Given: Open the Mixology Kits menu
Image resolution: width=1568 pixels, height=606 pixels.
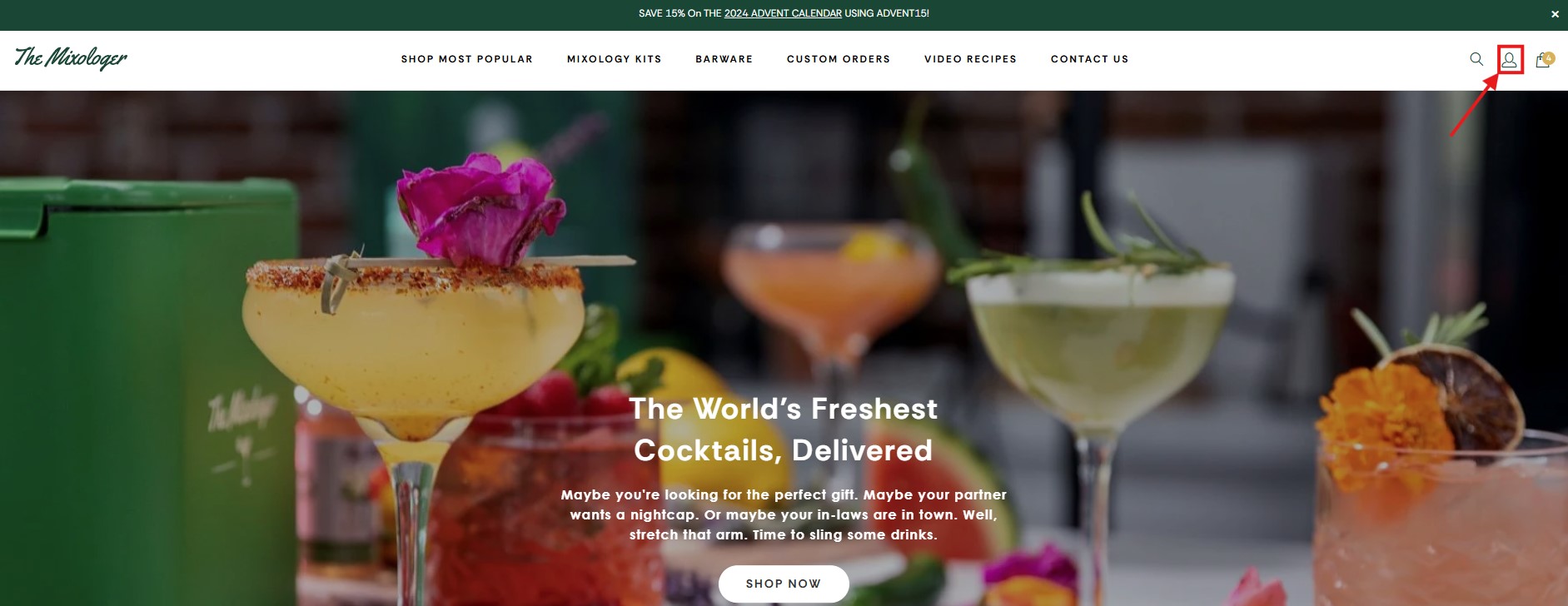Looking at the screenshot, I should [x=614, y=59].
